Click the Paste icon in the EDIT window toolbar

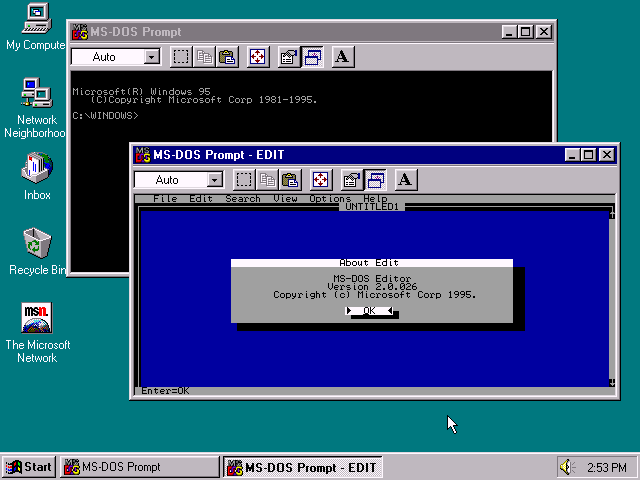(290, 180)
